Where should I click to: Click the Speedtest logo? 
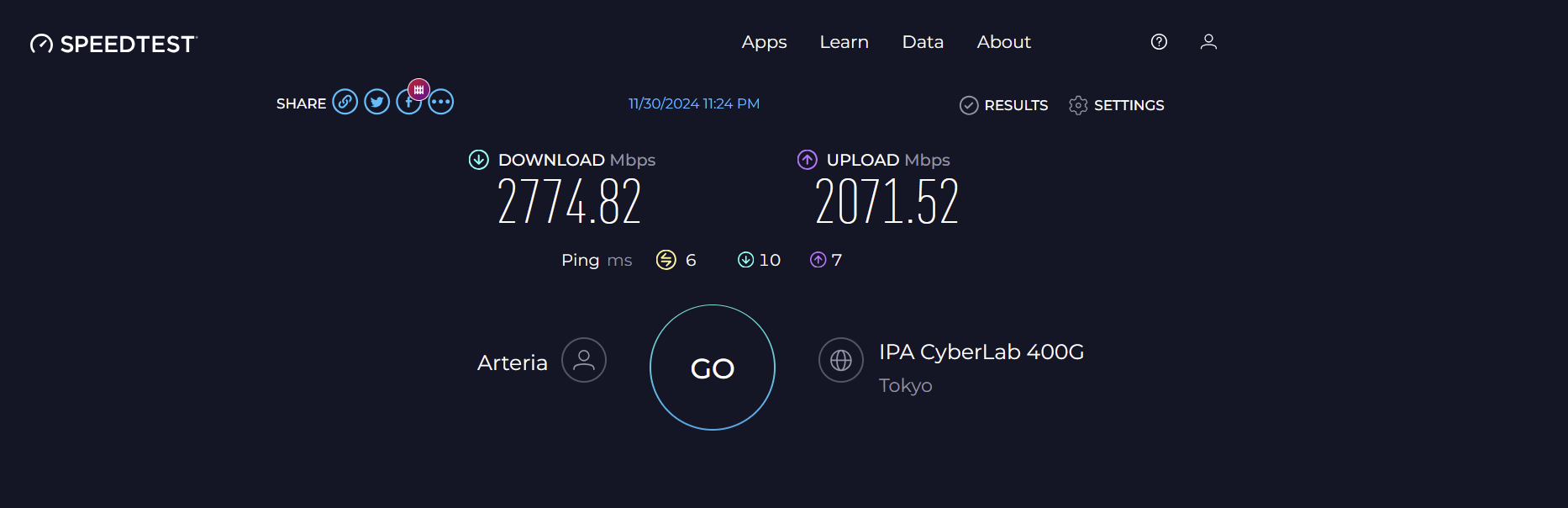pyautogui.click(x=113, y=44)
